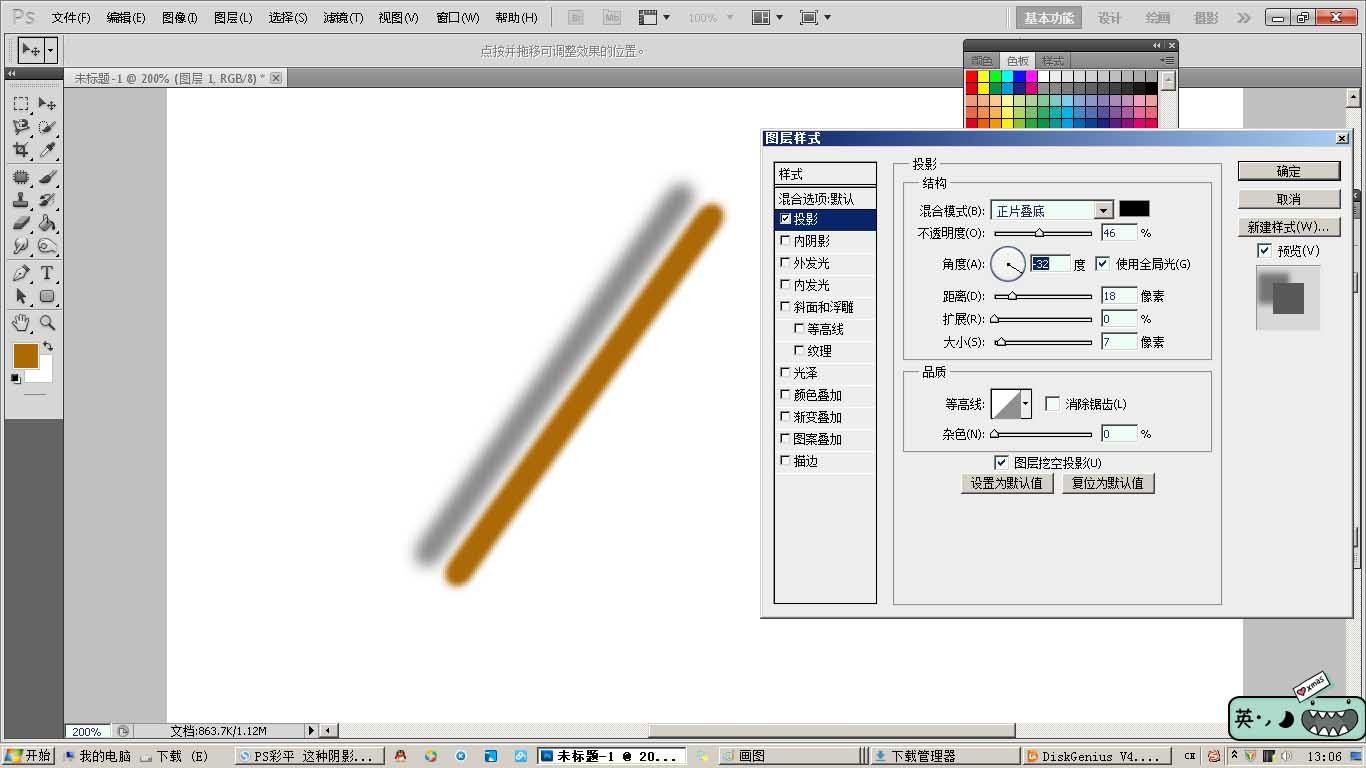This screenshot has width=1366, height=768.
Task: Select the Eraser tool
Action: pos(21,223)
